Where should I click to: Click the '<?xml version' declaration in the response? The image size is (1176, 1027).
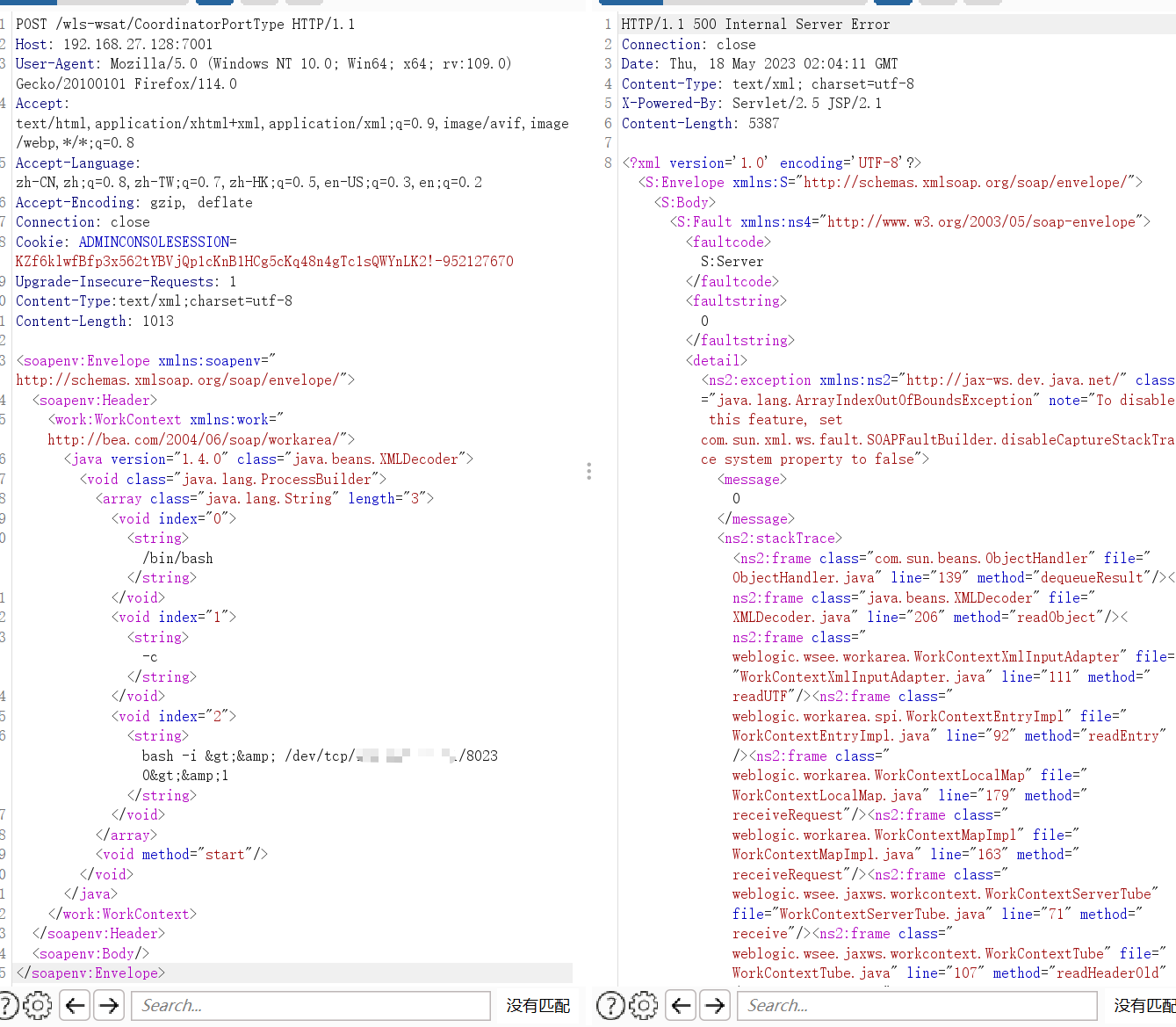click(x=771, y=163)
